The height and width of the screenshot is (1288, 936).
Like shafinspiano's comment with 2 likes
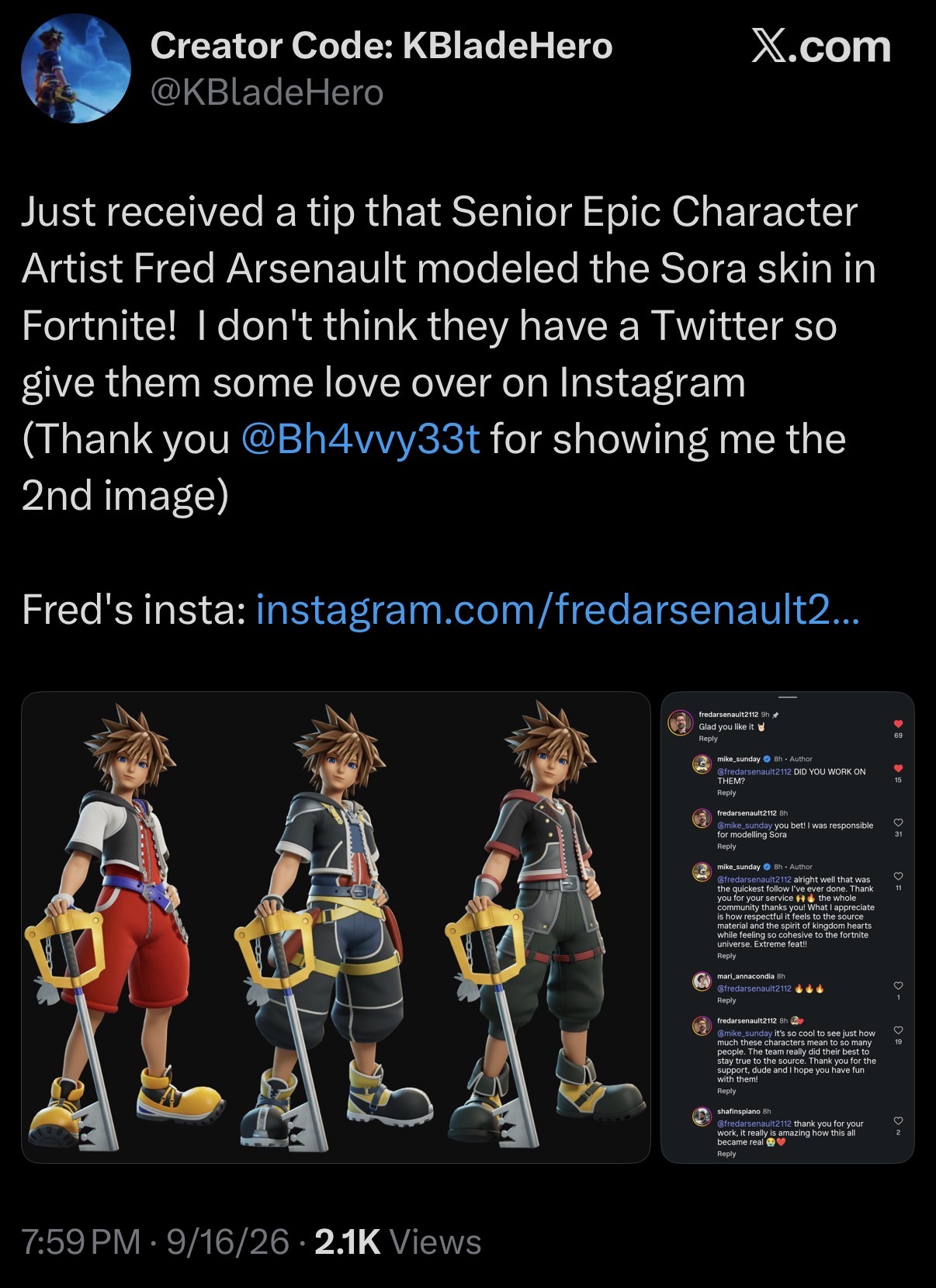(x=898, y=1121)
